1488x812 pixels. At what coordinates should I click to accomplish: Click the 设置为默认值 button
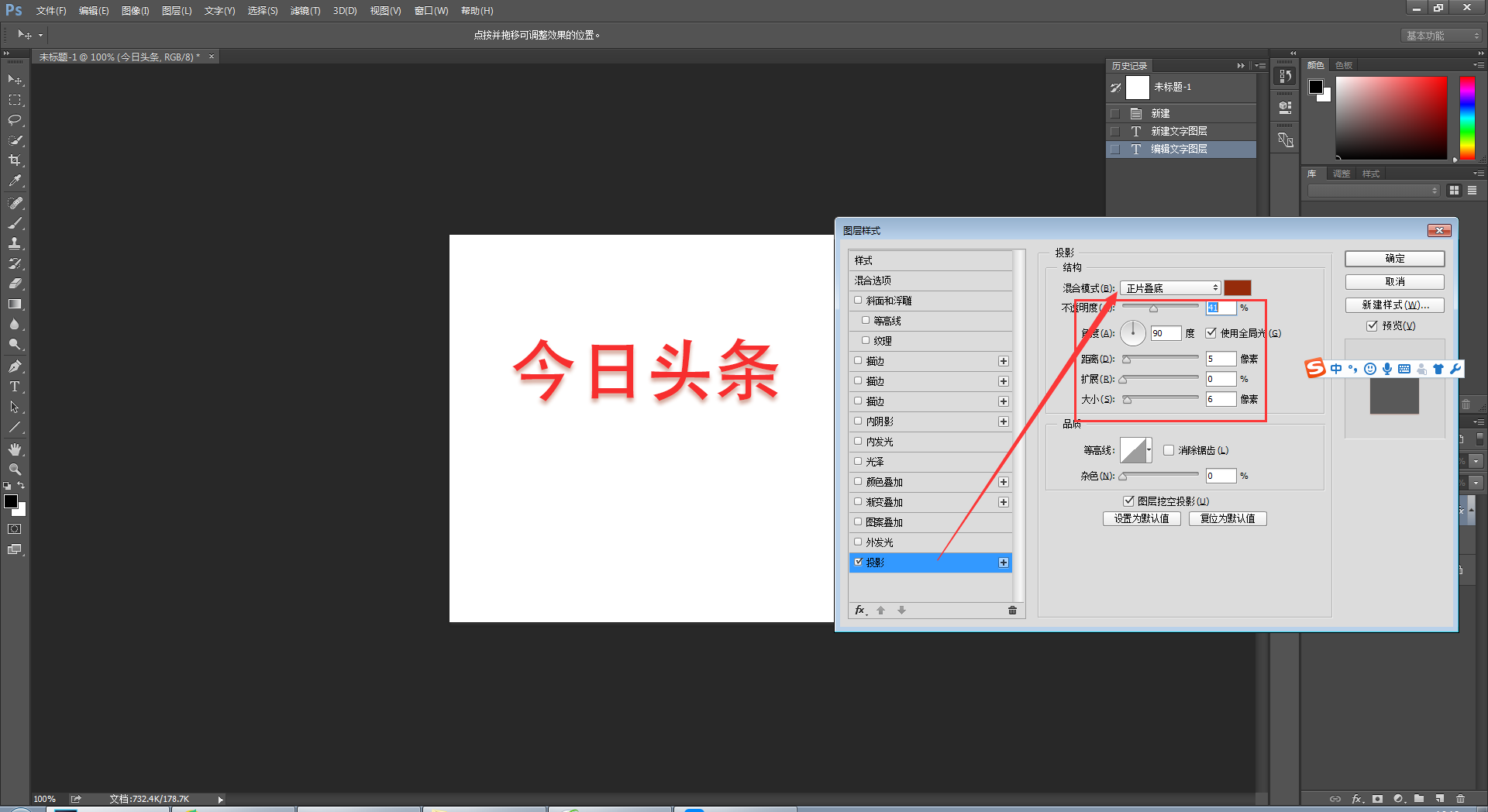click(1142, 518)
